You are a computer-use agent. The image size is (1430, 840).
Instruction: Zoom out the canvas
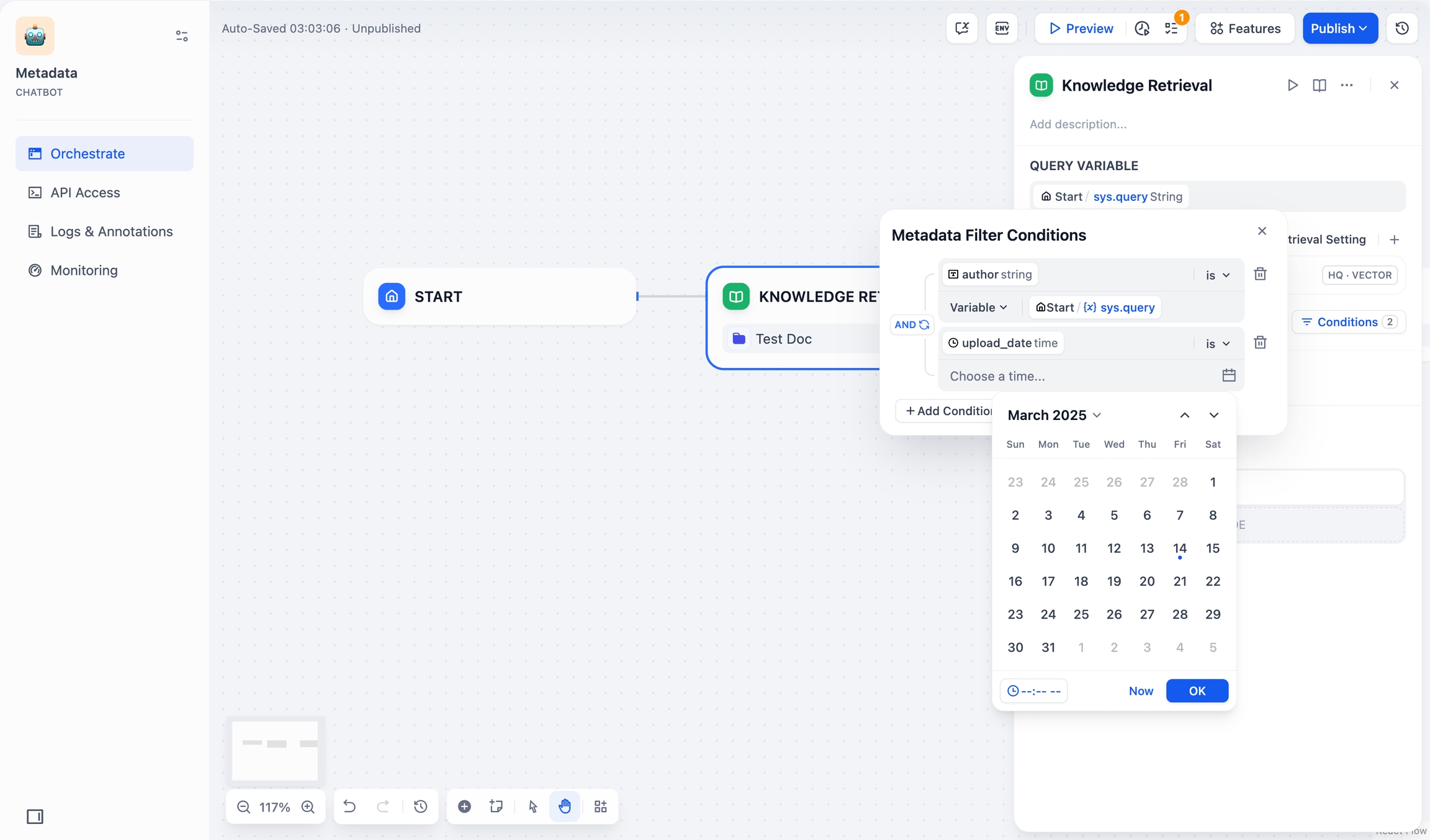(x=243, y=806)
